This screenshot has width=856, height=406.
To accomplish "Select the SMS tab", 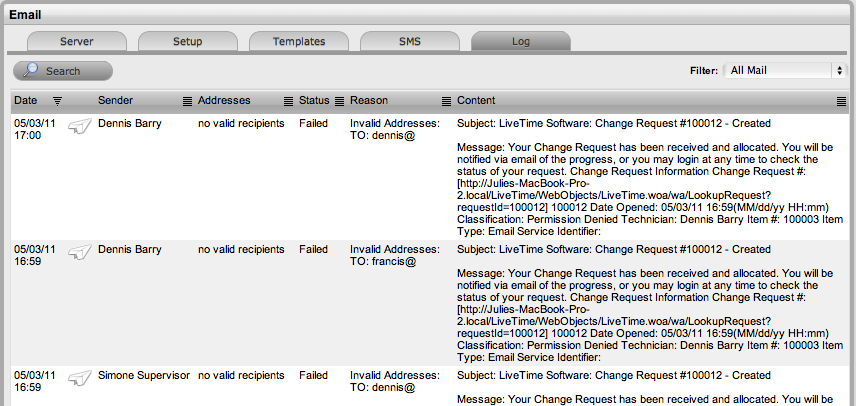I will pyautogui.click(x=410, y=42).
